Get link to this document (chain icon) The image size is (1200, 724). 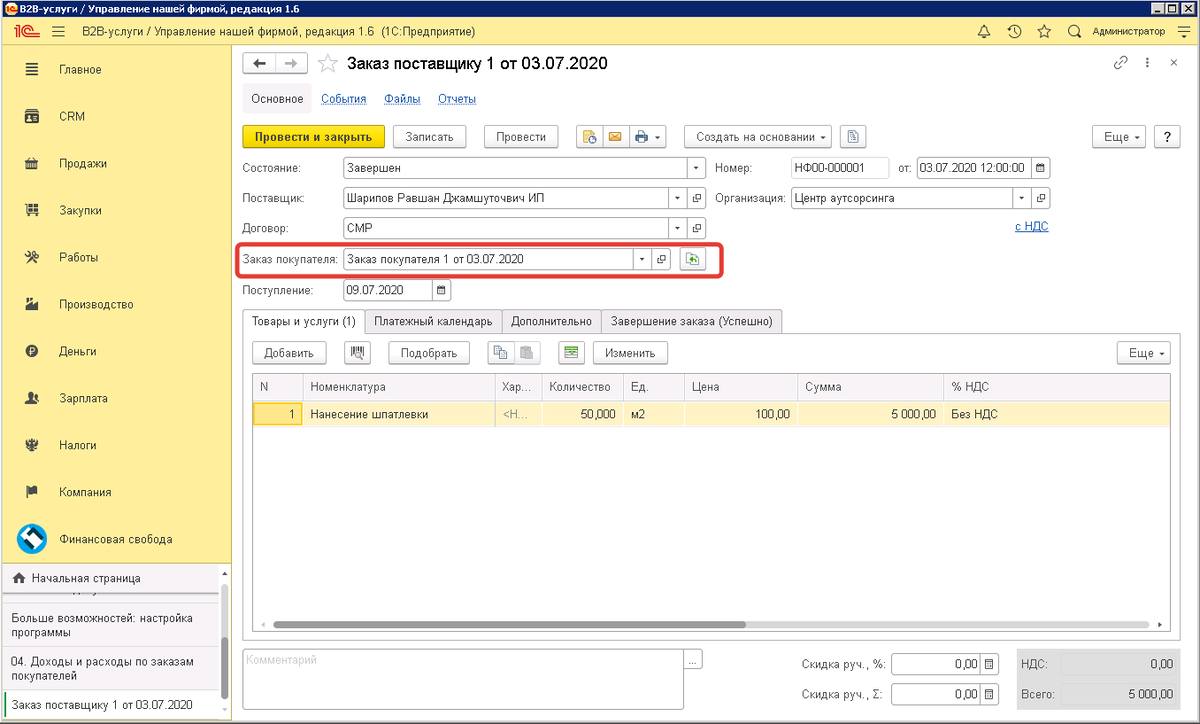point(1120,63)
